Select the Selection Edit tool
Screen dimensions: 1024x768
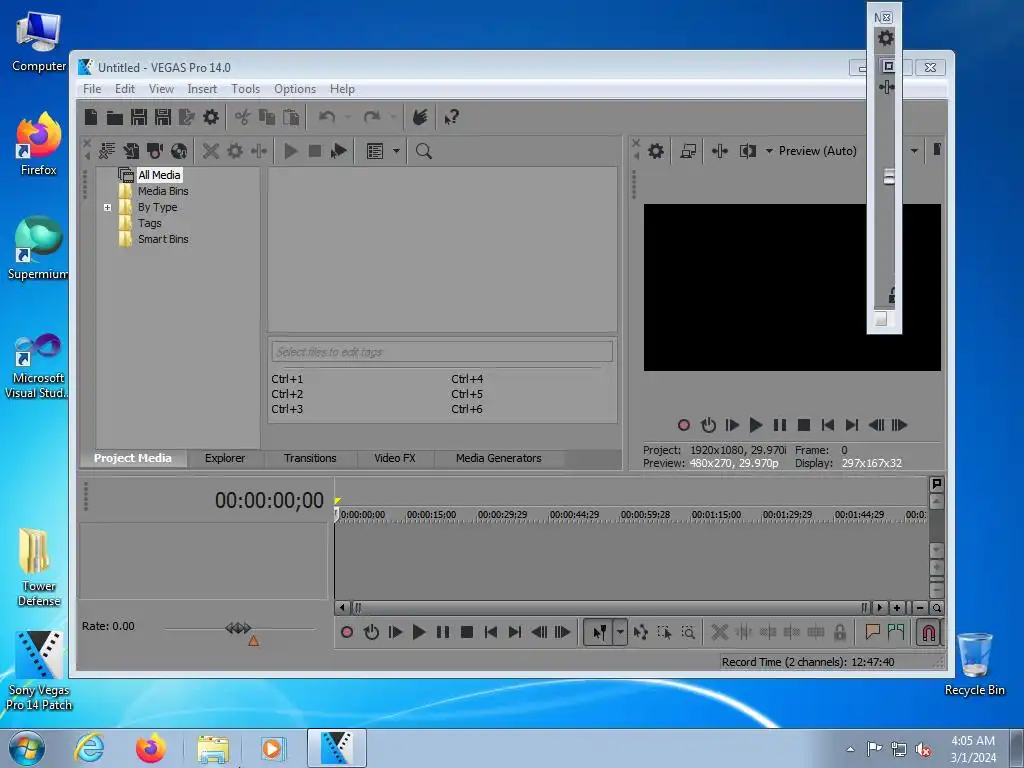[x=664, y=632]
